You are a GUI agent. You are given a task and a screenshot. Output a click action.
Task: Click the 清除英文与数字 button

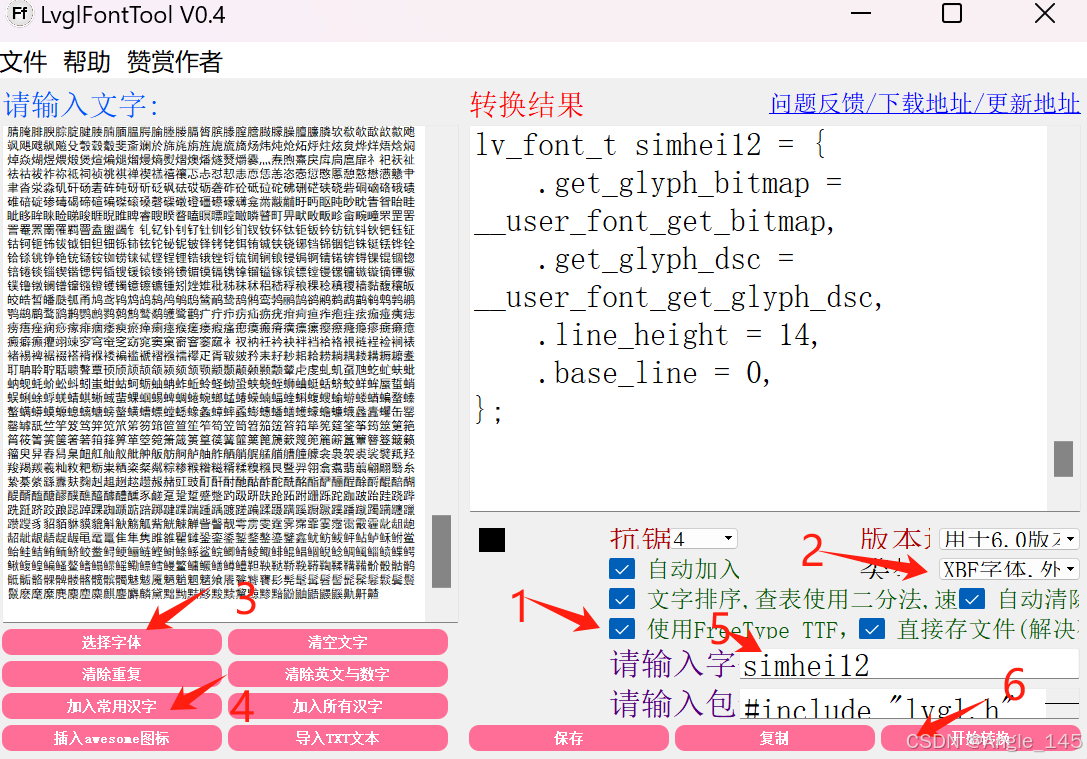[x=338, y=674]
